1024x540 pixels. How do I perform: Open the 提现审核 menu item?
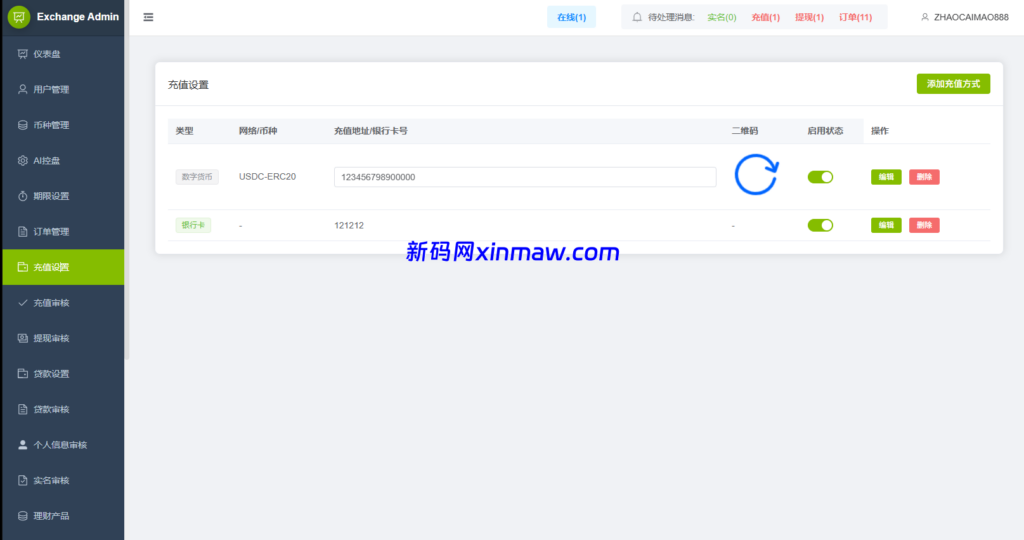pyautogui.click(x=63, y=338)
